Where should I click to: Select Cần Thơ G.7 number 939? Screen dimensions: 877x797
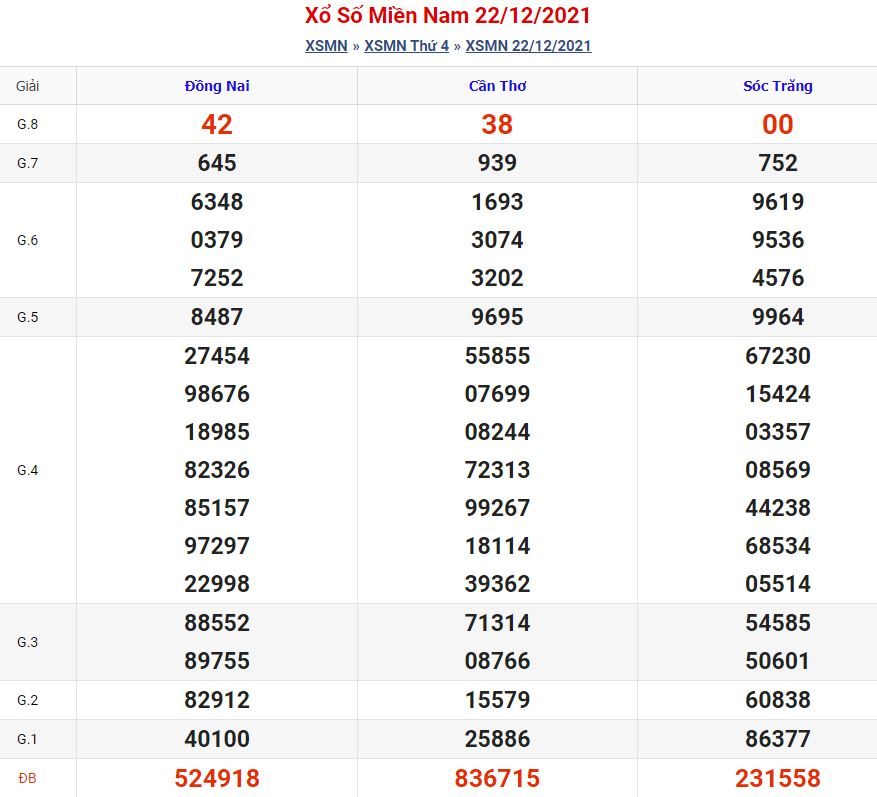click(x=497, y=163)
